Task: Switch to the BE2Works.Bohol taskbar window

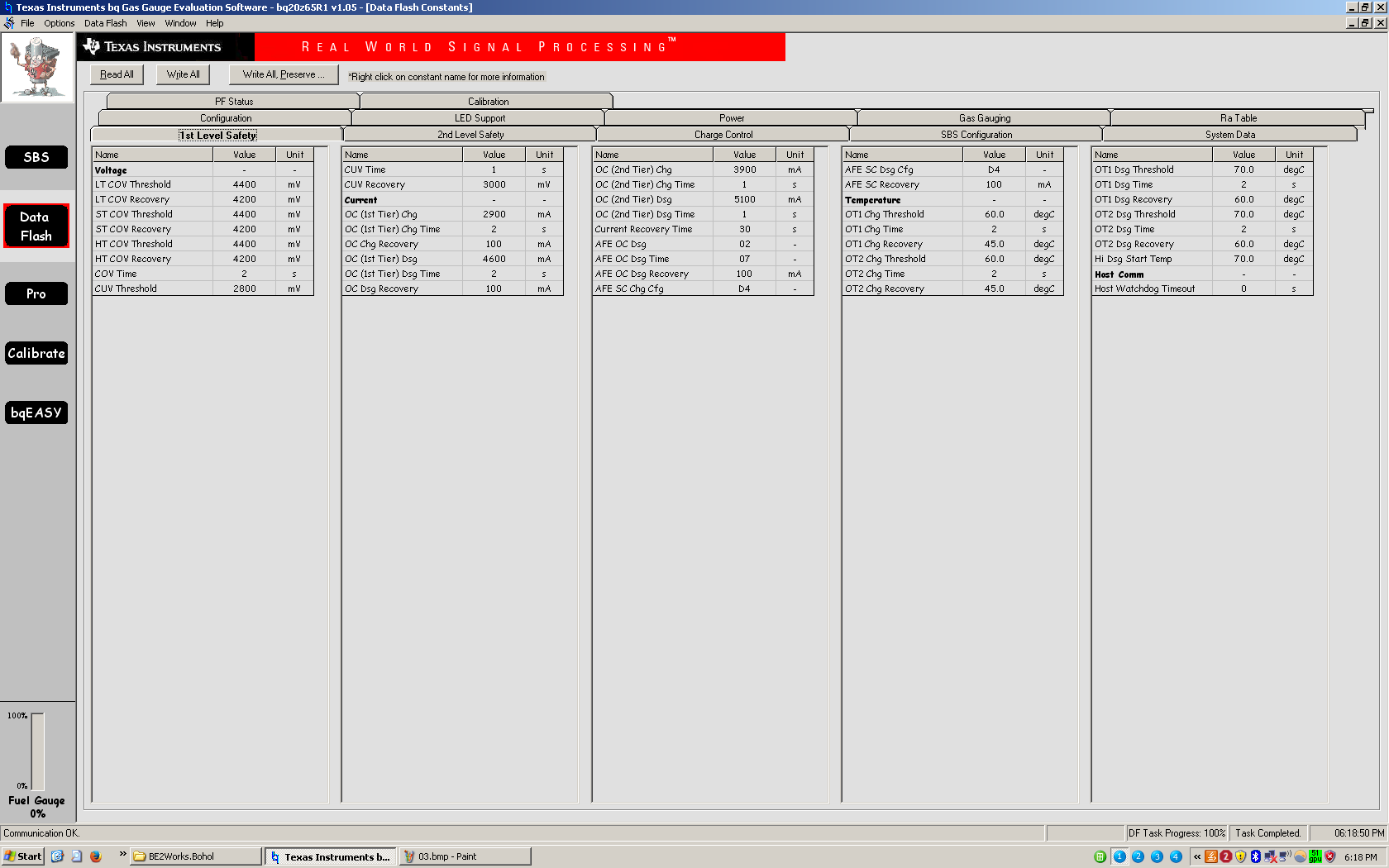Action: (x=196, y=856)
